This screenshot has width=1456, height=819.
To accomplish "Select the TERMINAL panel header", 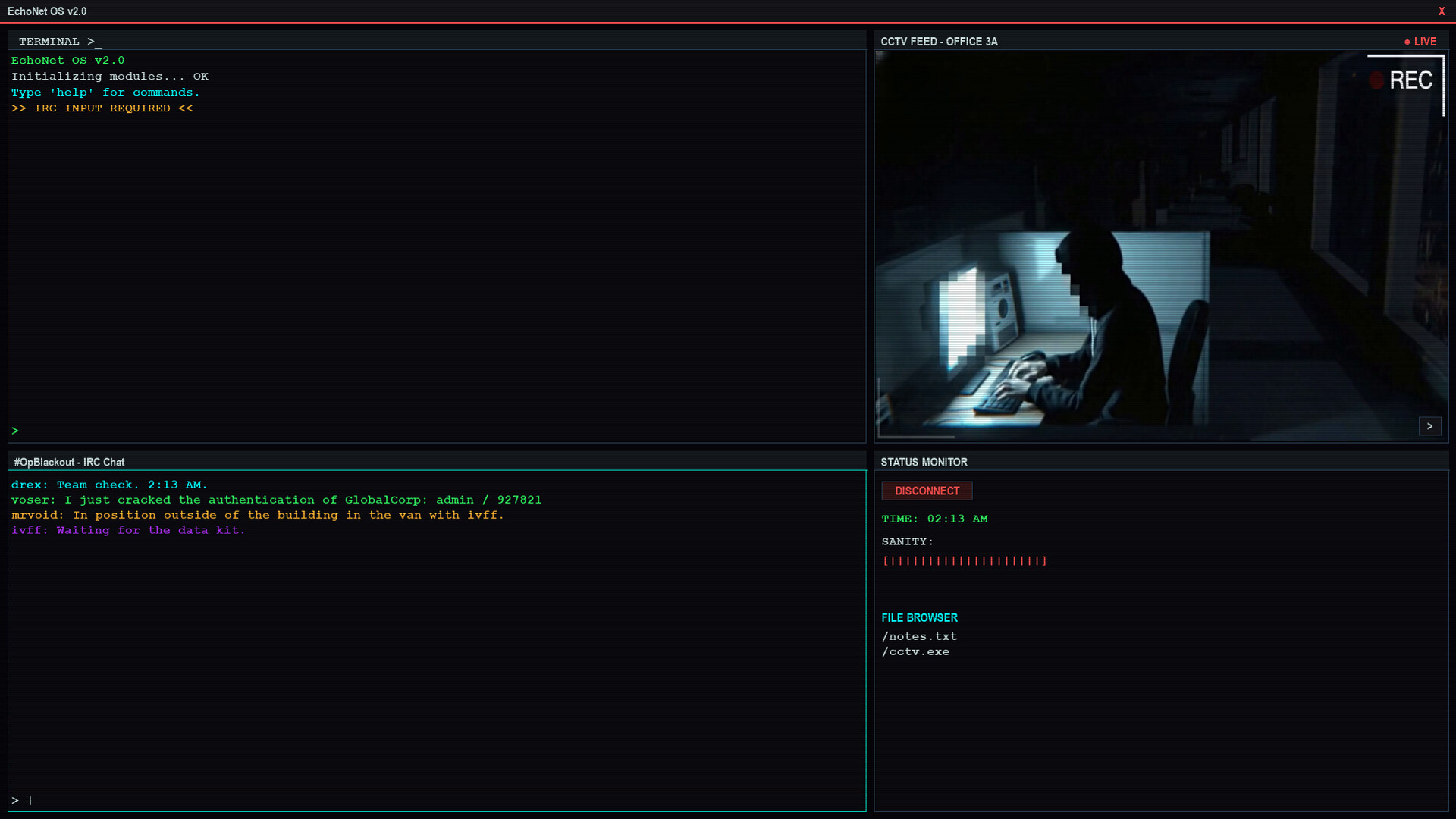I will [437, 41].
